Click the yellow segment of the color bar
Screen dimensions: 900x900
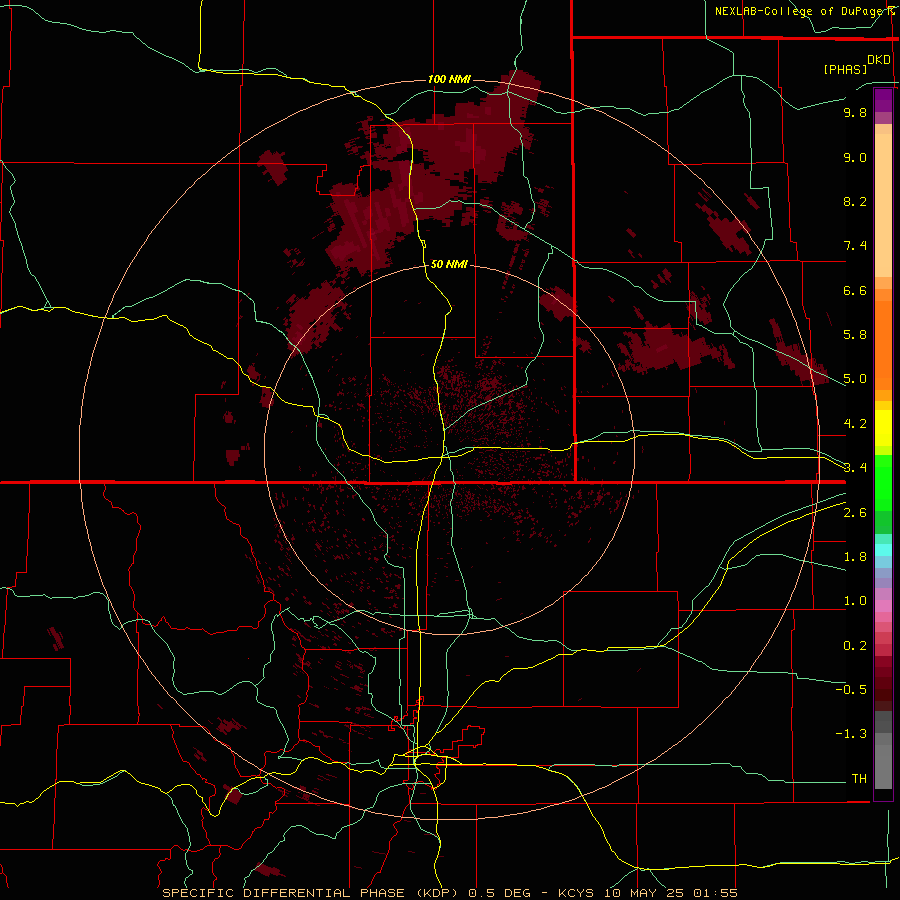pos(883,428)
